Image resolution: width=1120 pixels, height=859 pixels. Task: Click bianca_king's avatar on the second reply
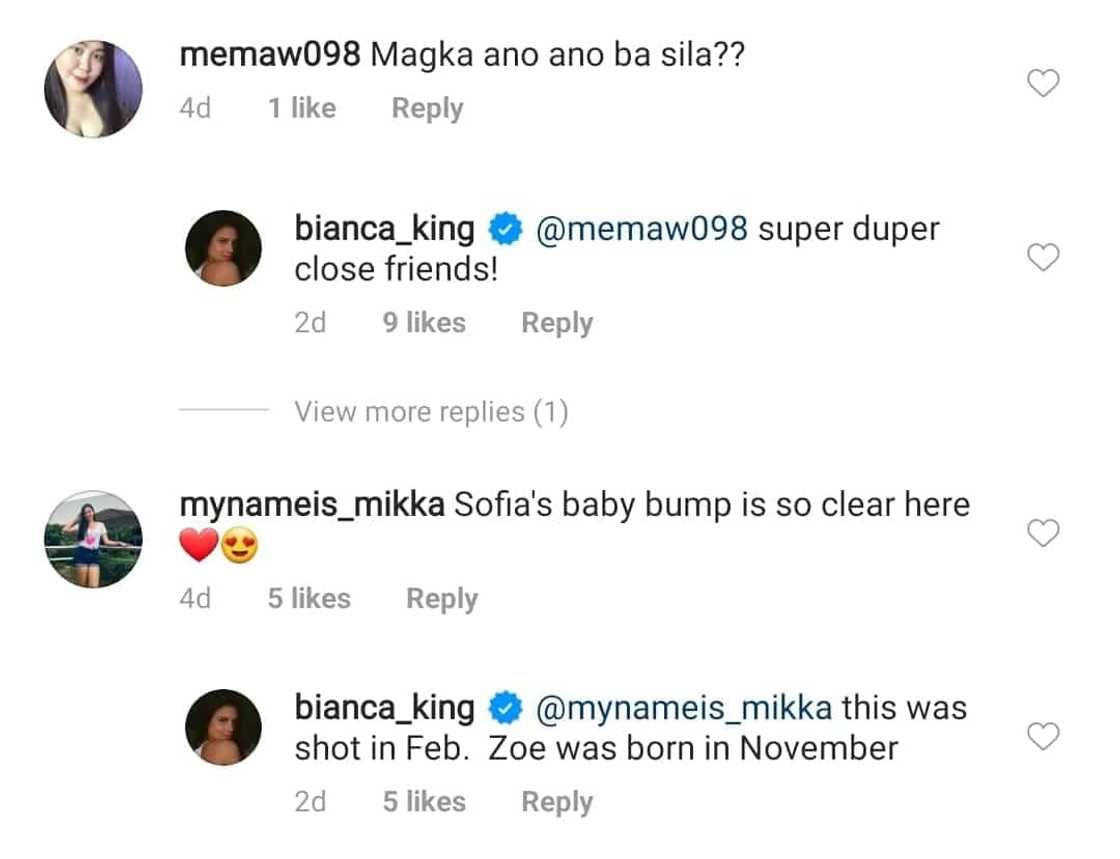222,727
